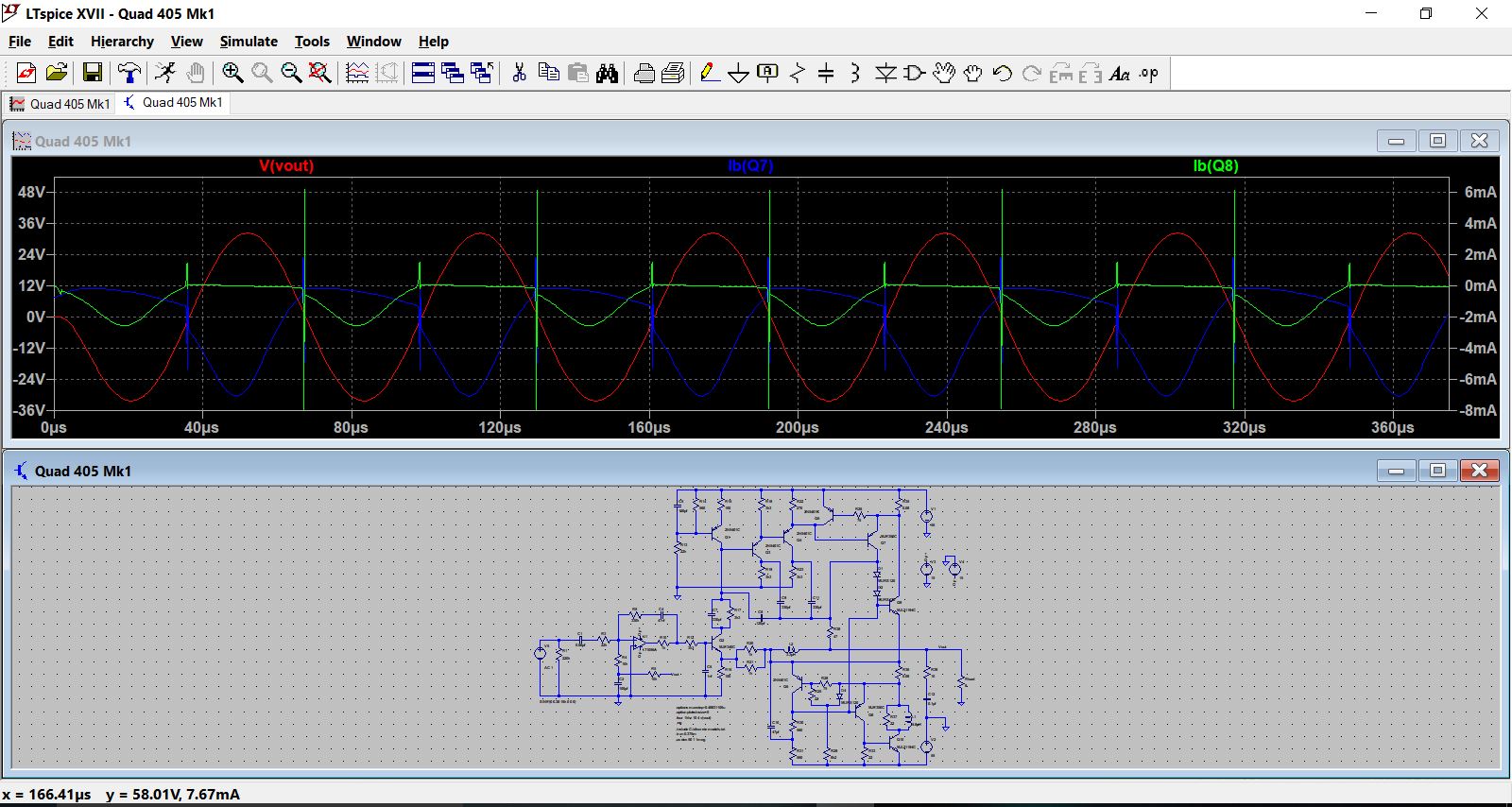Click the 200µs time axis label
Image resolution: width=1512 pixels, height=807 pixels.
[798, 427]
